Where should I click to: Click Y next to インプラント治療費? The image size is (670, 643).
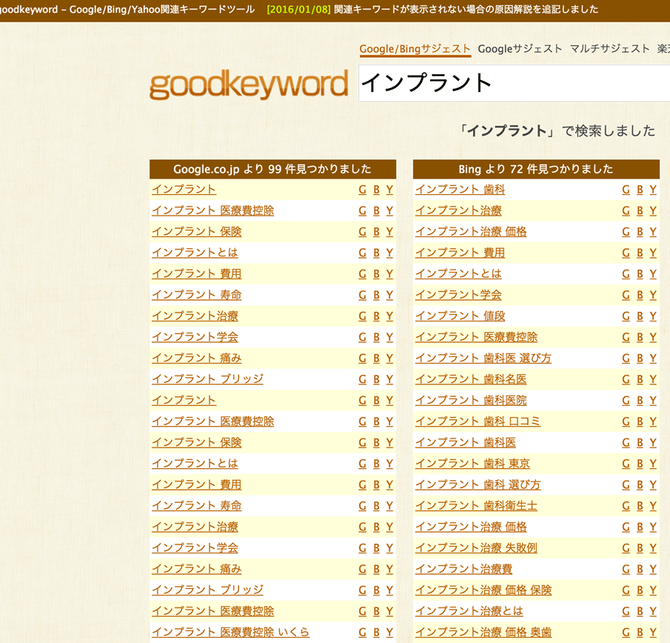(x=654, y=569)
